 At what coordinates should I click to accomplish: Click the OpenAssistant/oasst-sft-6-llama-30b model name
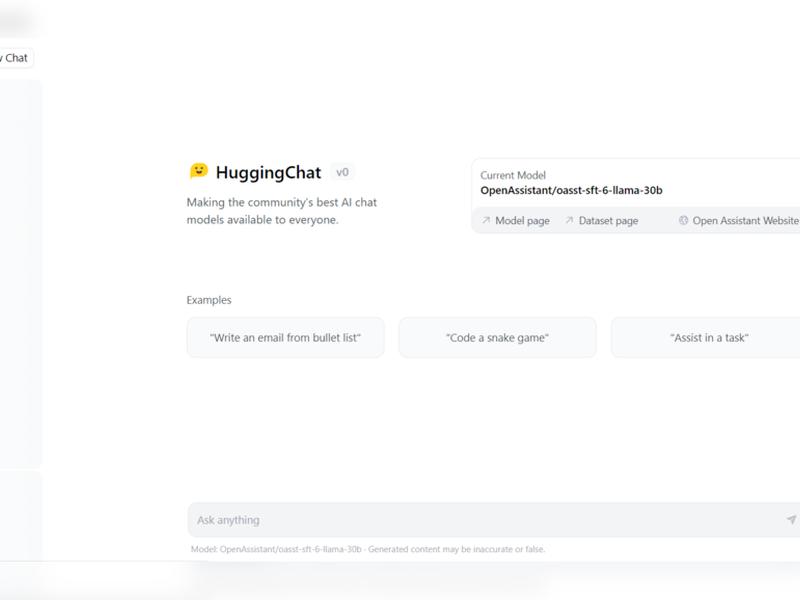point(571,190)
